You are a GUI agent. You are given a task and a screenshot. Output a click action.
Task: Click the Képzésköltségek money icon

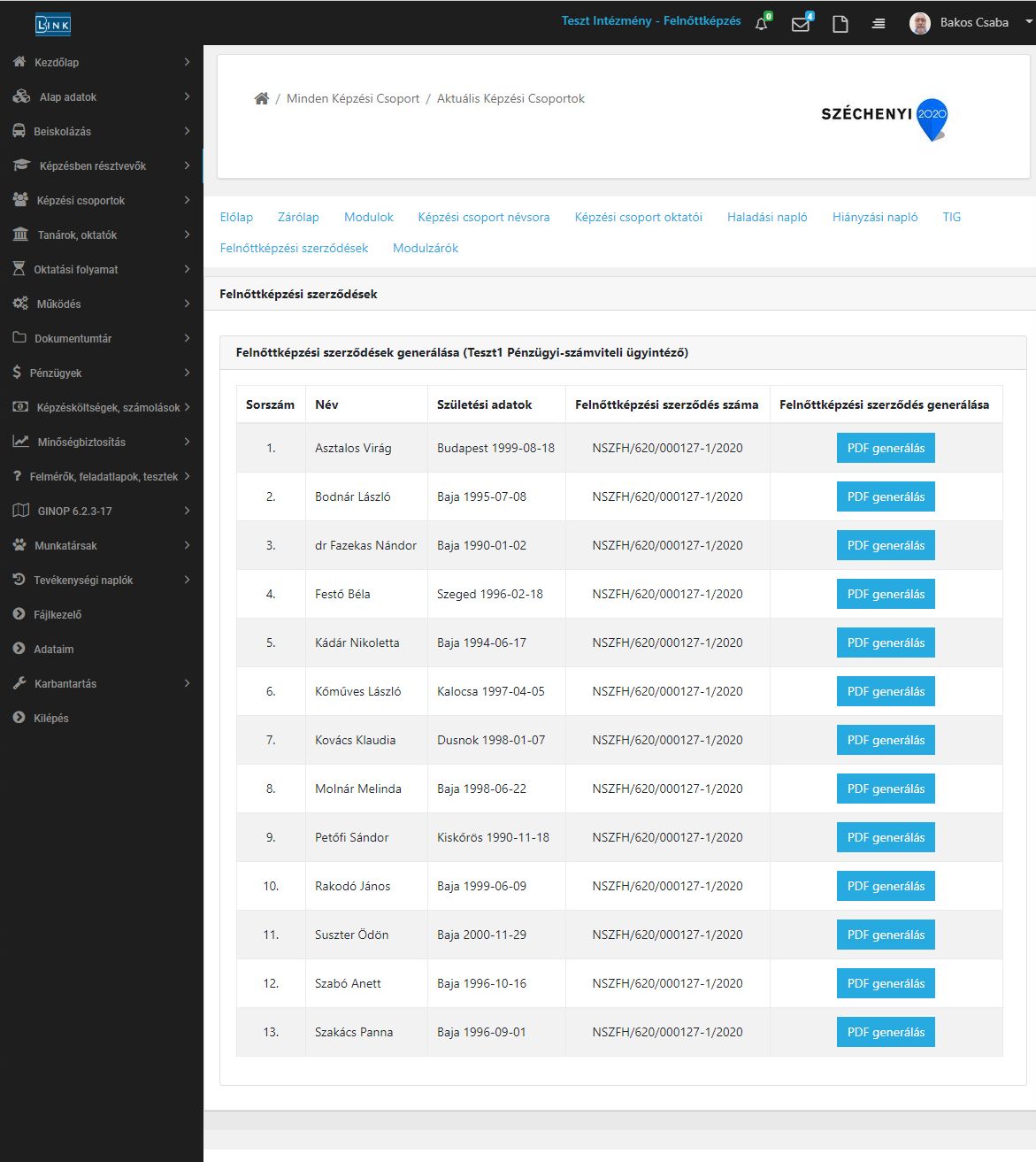point(20,407)
